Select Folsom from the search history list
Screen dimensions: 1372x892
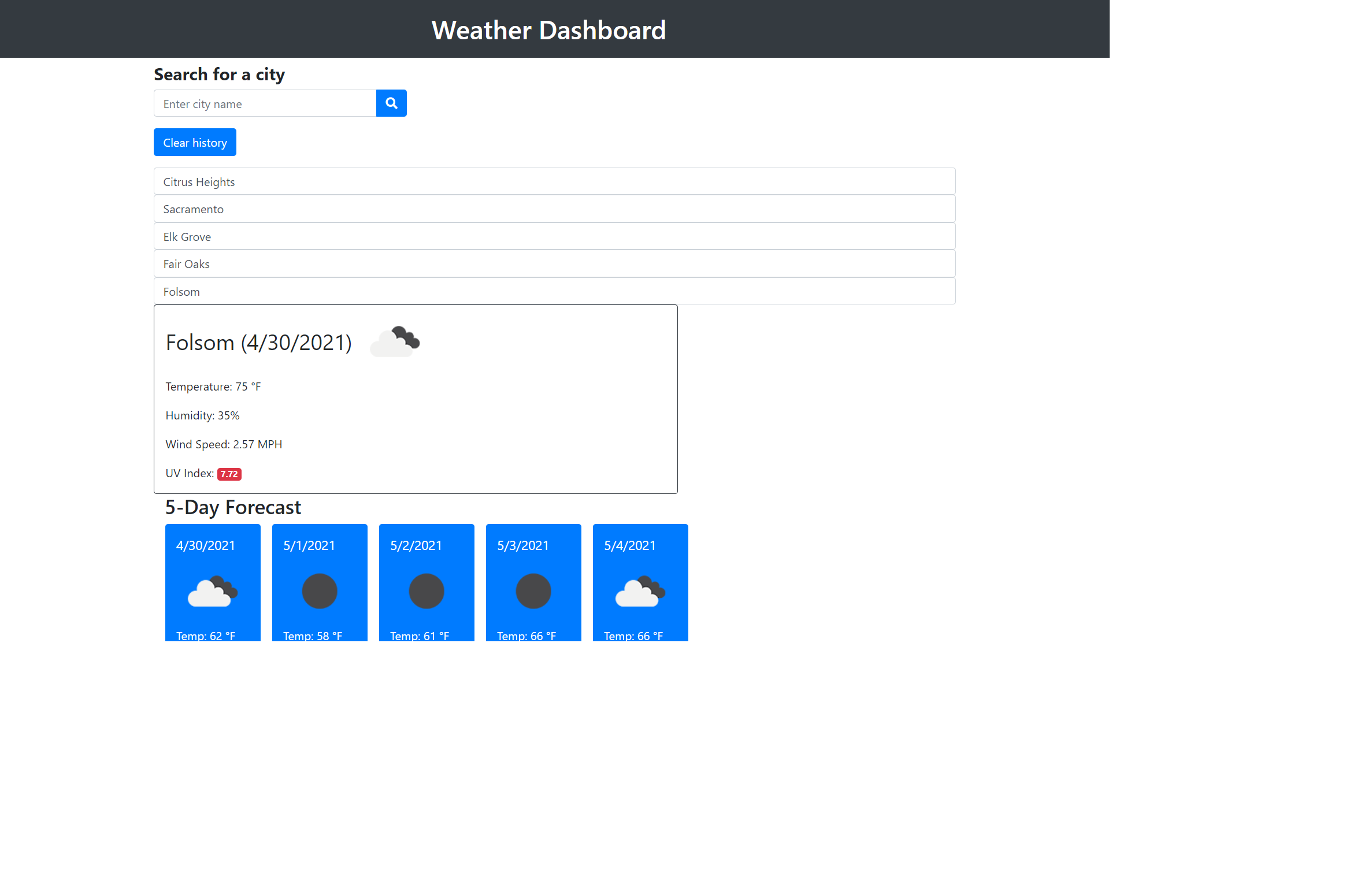[x=553, y=291]
